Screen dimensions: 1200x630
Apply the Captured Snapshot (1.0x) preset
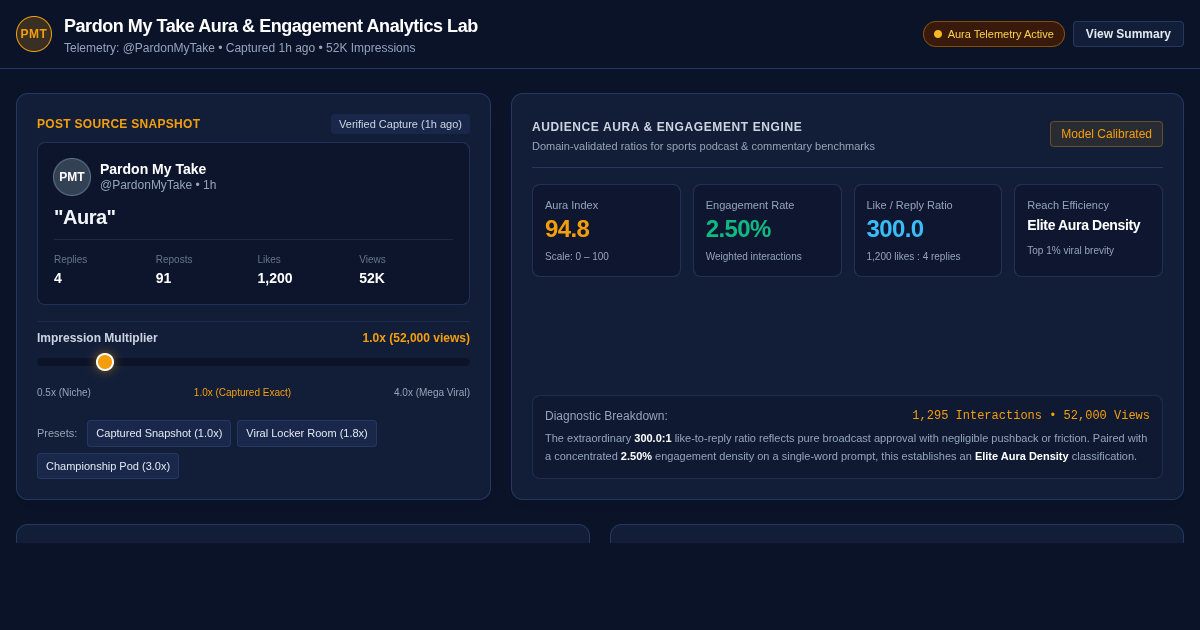[159, 433]
